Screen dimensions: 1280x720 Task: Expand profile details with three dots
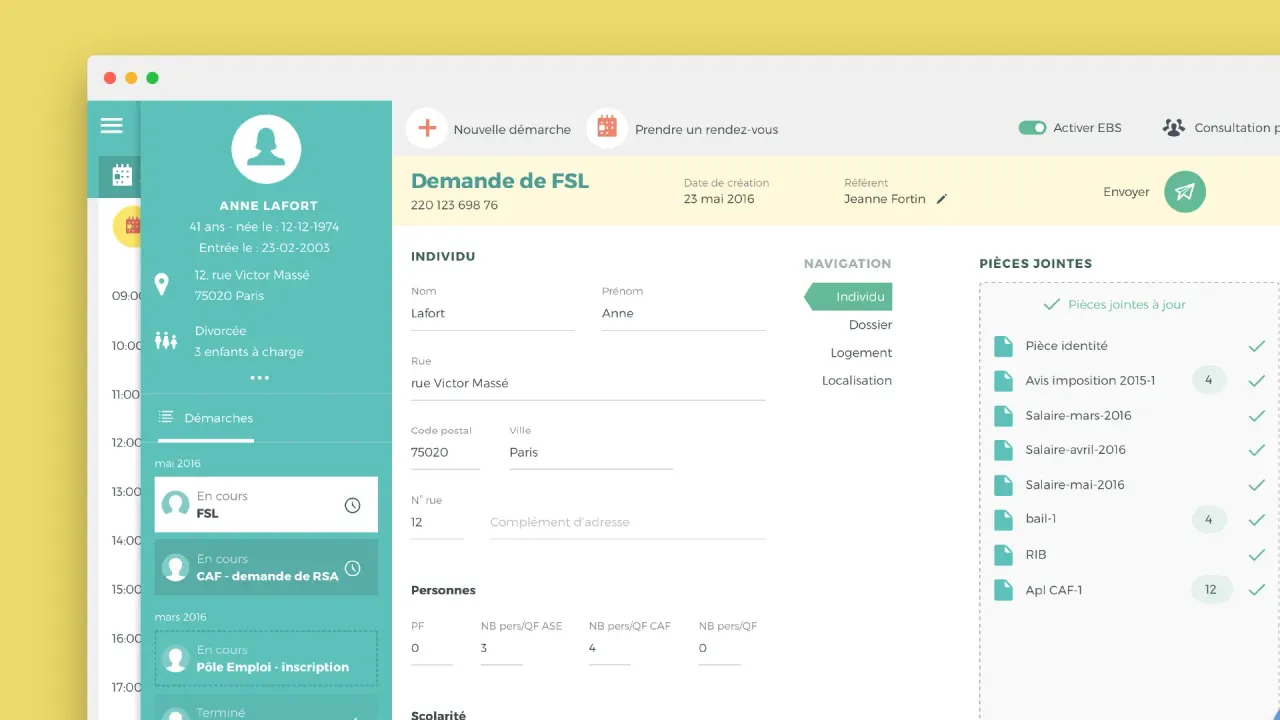260,378
